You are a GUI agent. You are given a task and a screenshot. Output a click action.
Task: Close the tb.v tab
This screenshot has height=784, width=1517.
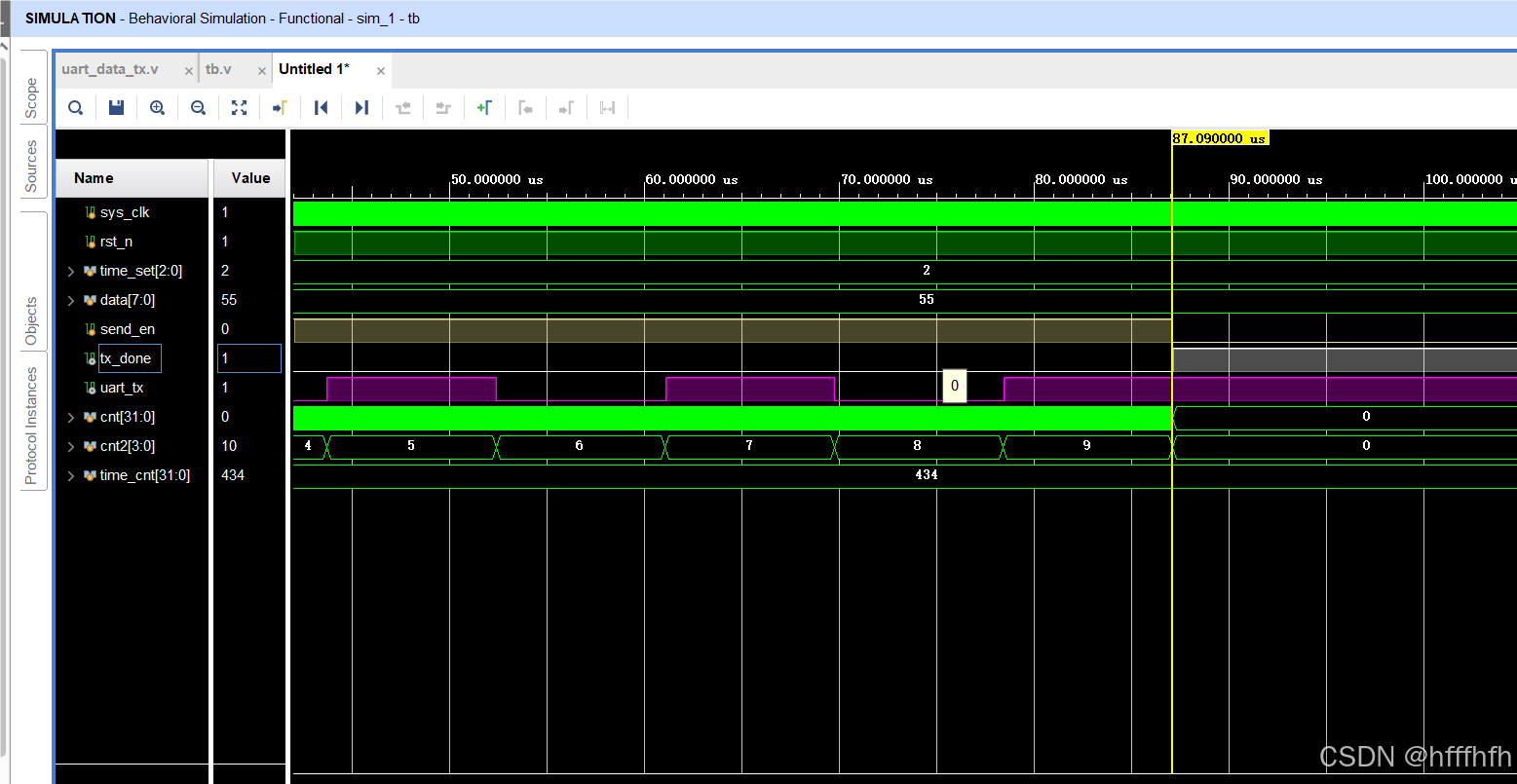(261, 71)
